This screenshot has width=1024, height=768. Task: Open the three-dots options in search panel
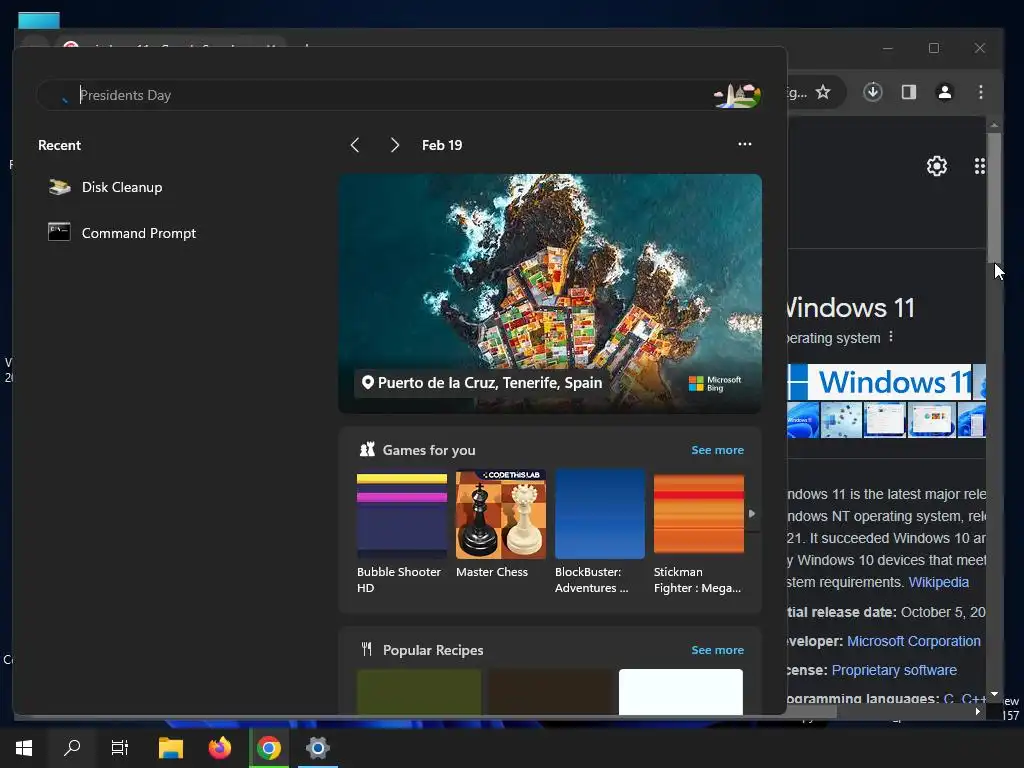[744, 144]
